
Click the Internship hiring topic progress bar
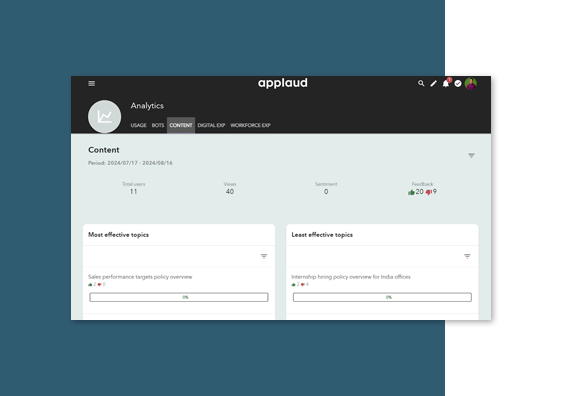[x=382, y=297]
